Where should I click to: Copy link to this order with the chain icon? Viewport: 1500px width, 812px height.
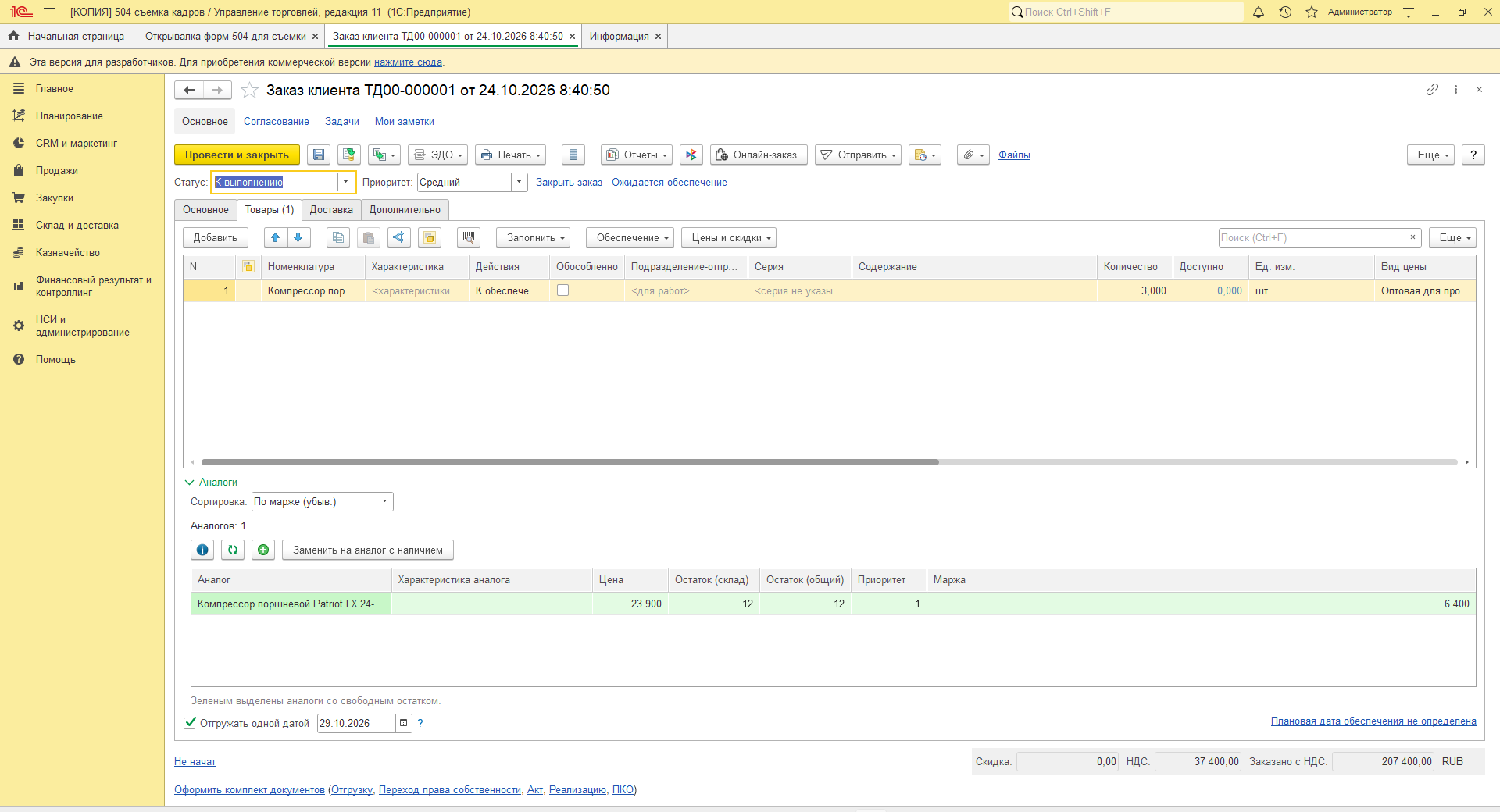[1432, 90]
